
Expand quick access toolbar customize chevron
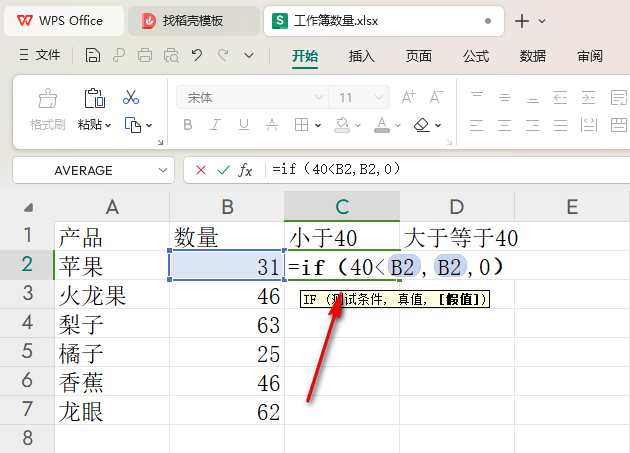[249, 55]
